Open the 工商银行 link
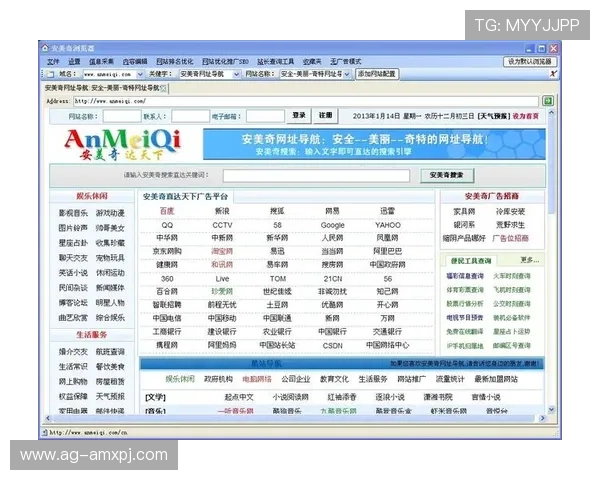Viewport: 600px width, 480px height. [167, 331]
